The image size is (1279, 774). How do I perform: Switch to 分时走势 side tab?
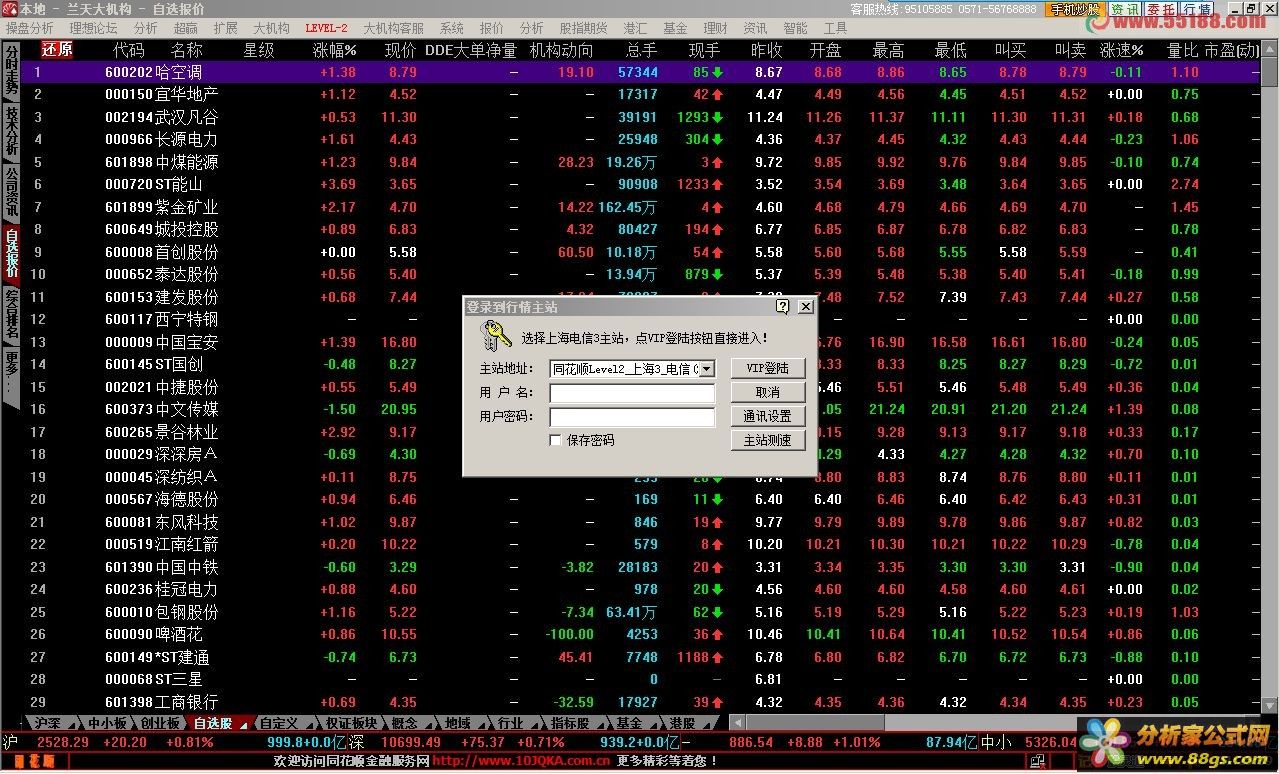pyautogui.click(x=11, y=71)
